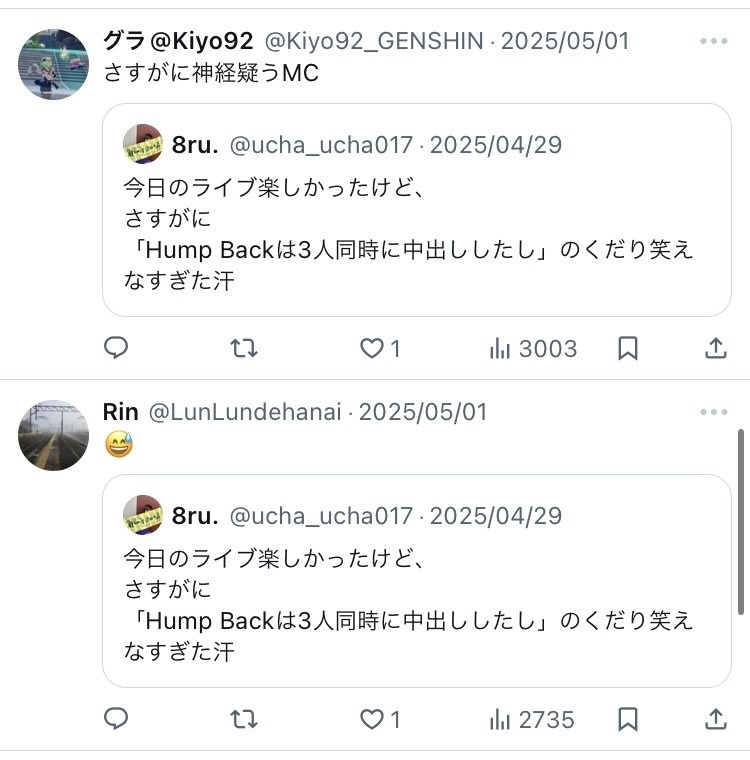Bookmark Rin's post
Viewport: 750px width, 760px height.
pyautogui.click(x=628, y=719)
